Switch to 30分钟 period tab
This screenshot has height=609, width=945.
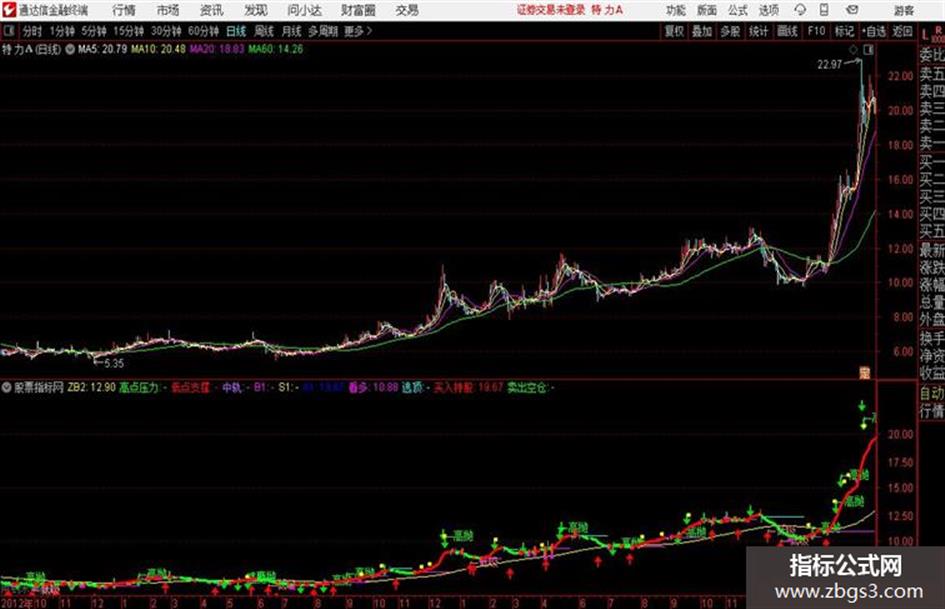[x=166, y=31]
